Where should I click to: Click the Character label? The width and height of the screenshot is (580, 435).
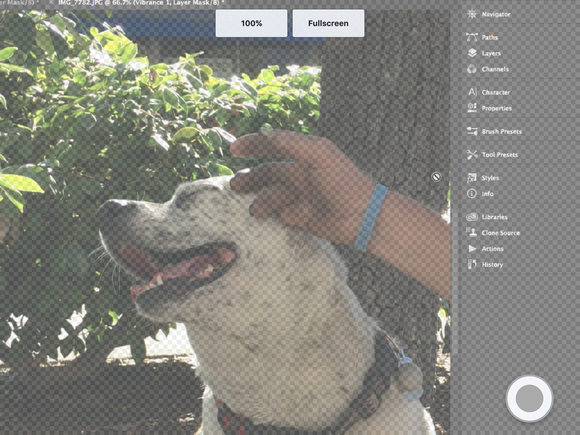pos(496,92)
